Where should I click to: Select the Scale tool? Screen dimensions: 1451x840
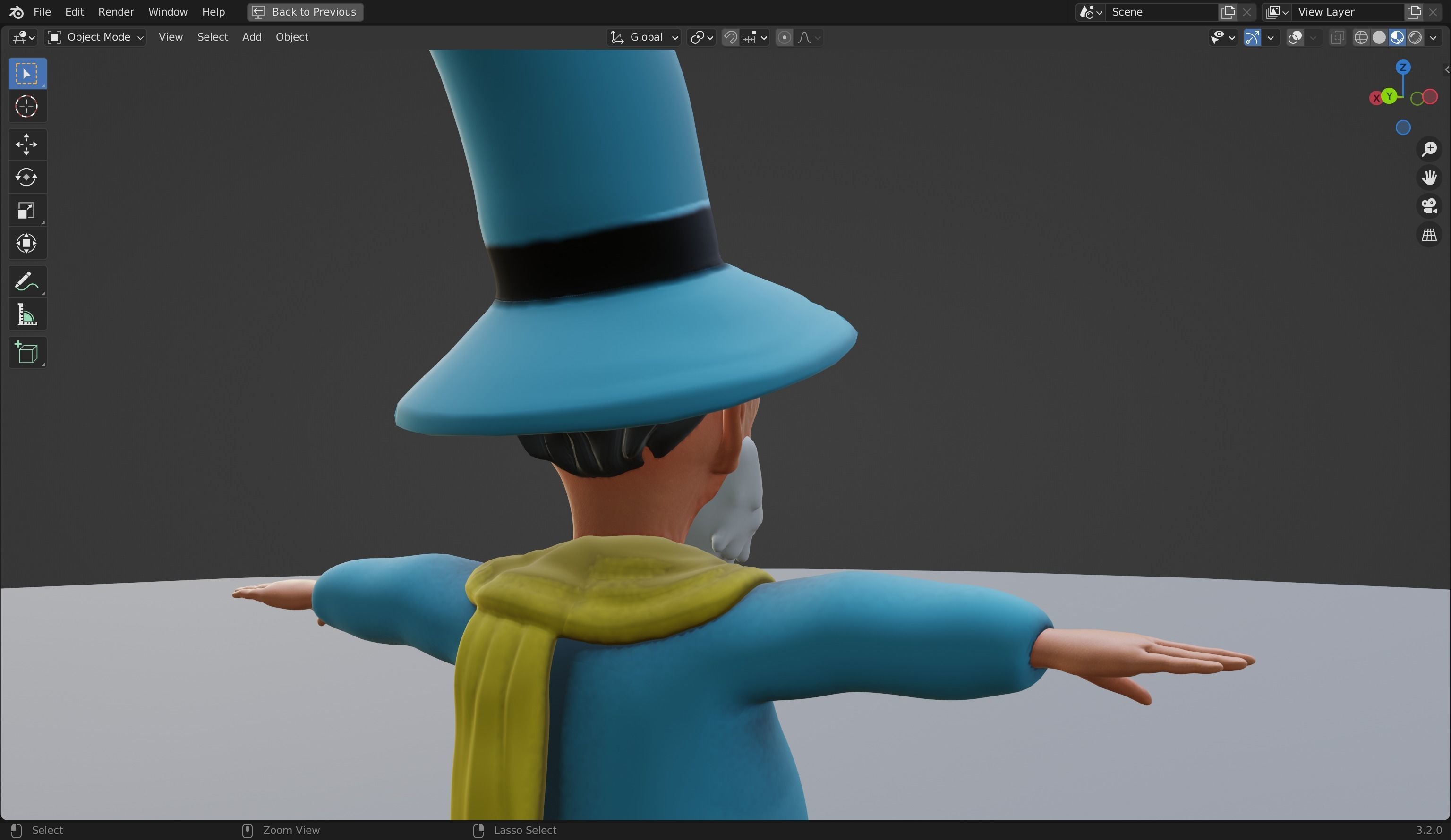[x=26, y=211]
